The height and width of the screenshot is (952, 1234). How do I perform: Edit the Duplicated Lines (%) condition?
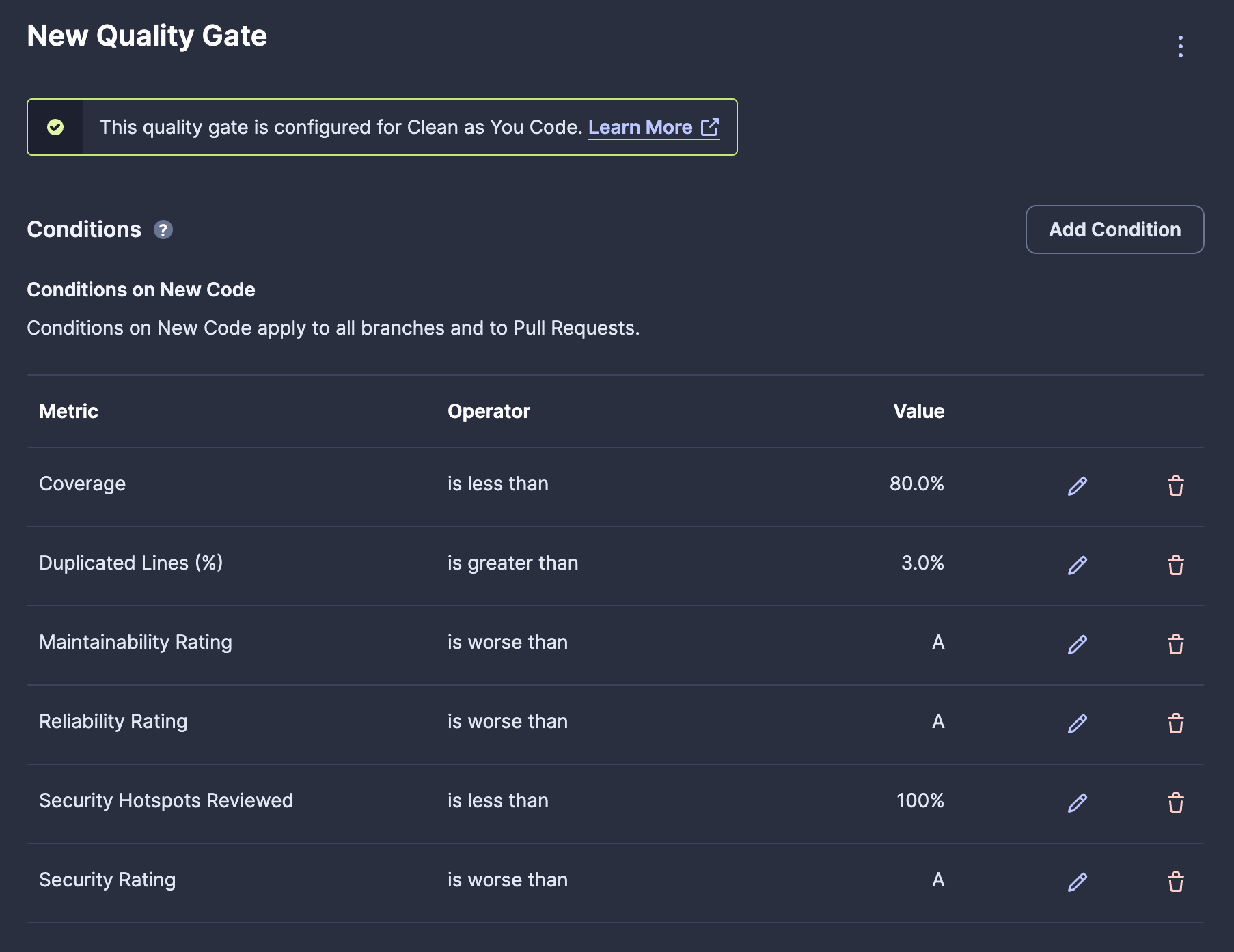[x=1076, y=565]
